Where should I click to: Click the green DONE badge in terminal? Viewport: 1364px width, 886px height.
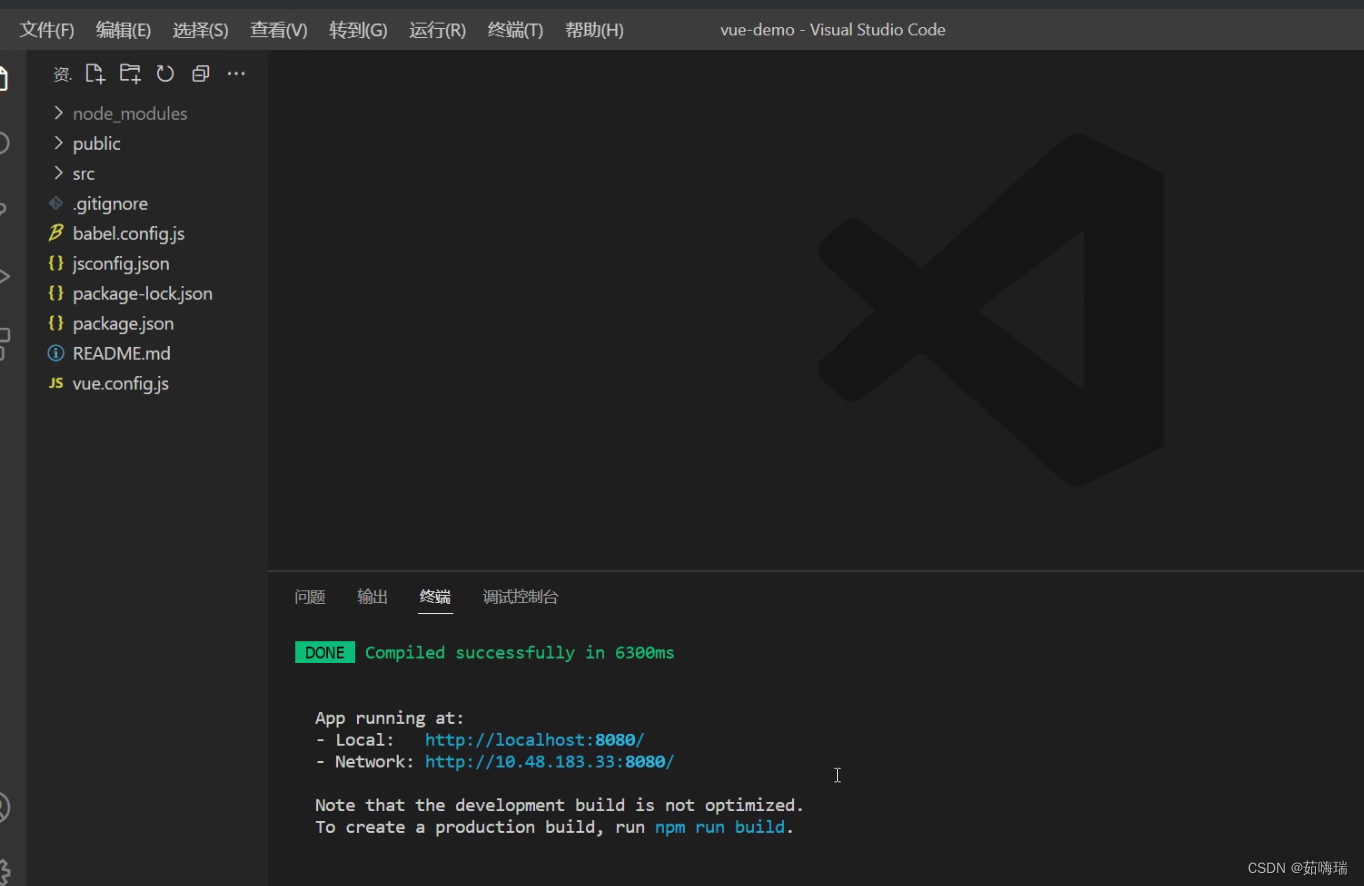[x=325, y=652]
